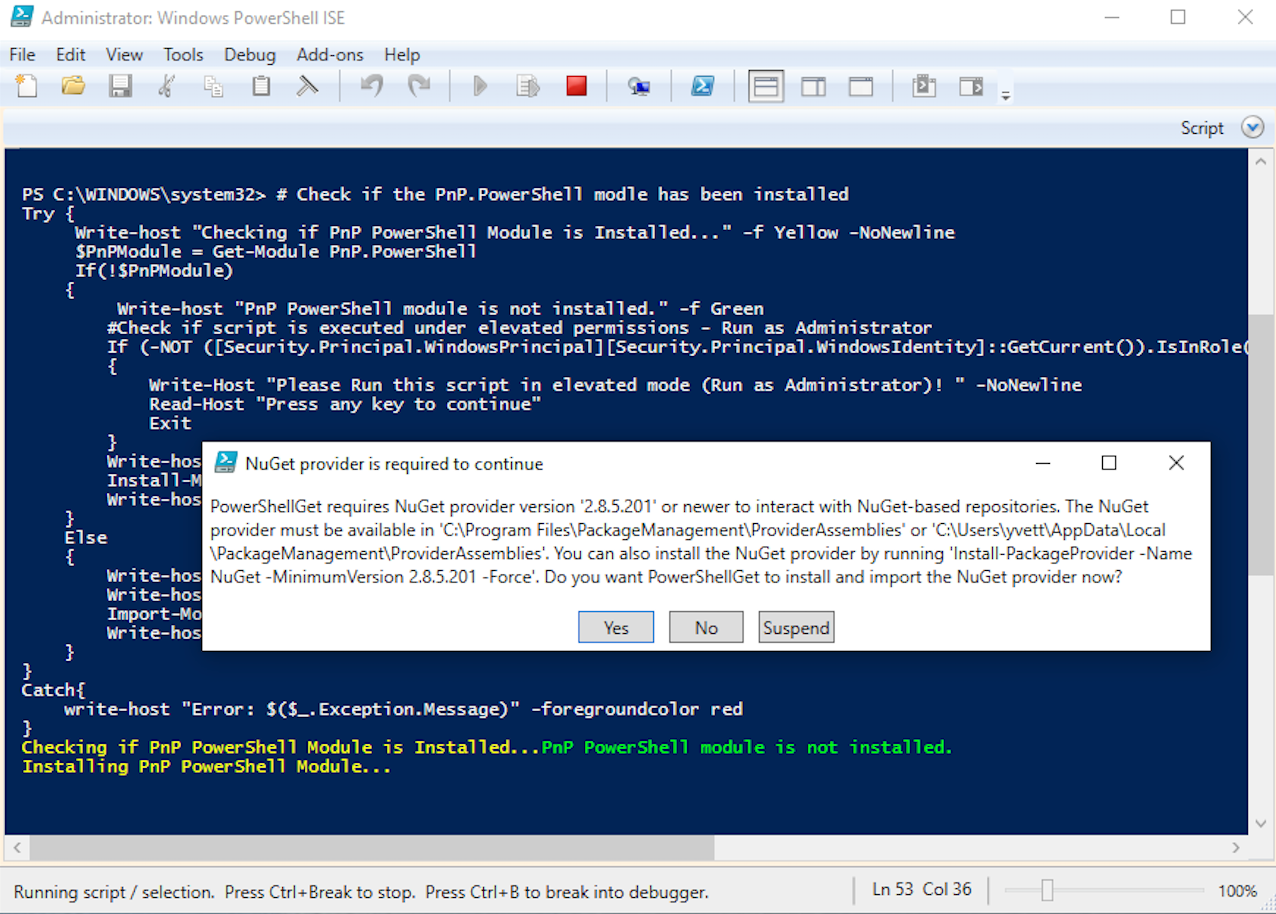This screenshot has width=1276, height=914.
Task: Open the Help menu
Action: 402,55
